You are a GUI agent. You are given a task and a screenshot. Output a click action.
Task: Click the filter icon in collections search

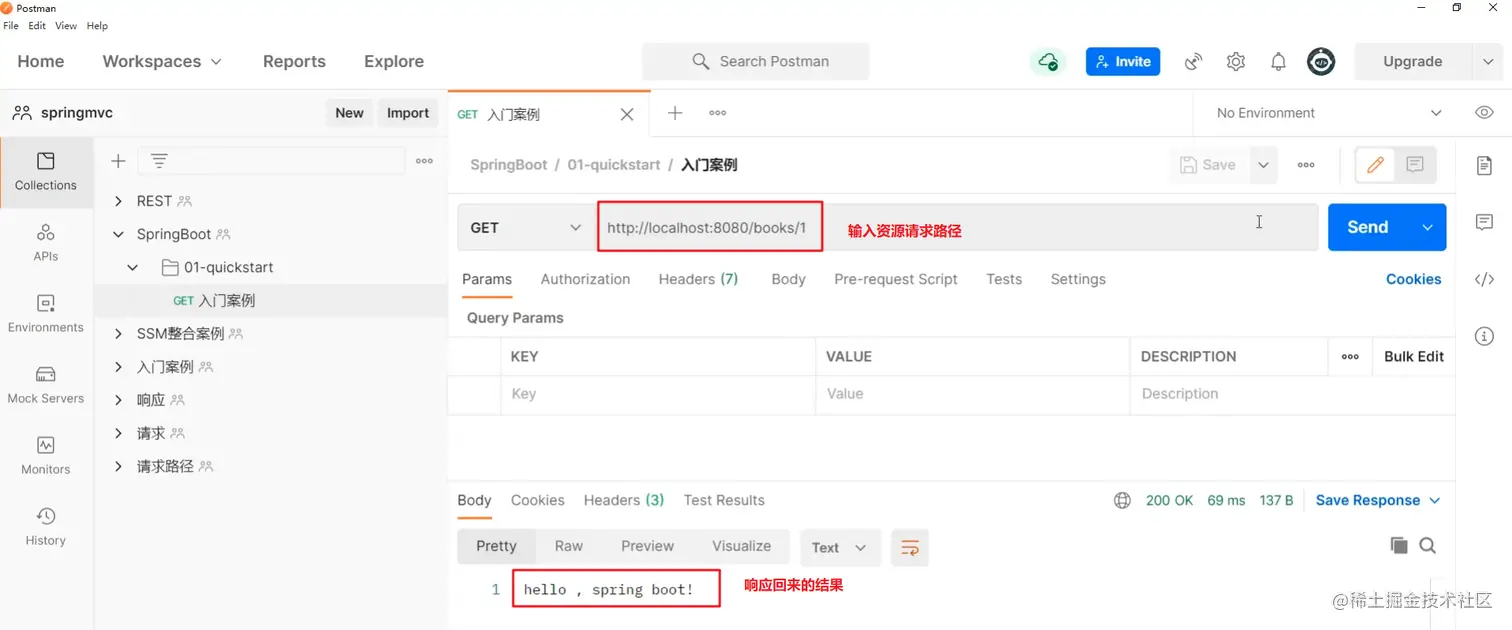[x=159, y=161]
